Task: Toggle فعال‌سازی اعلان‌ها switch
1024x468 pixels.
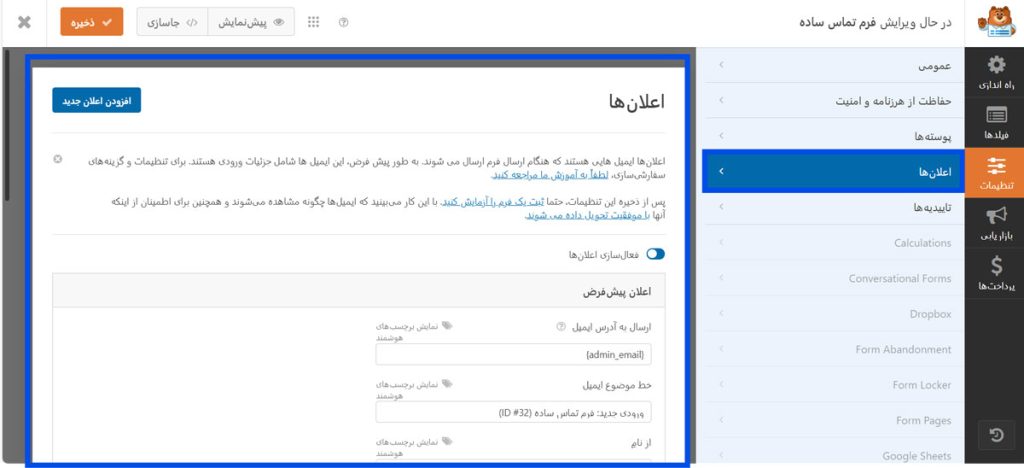Action: click(x=655, y=254)
